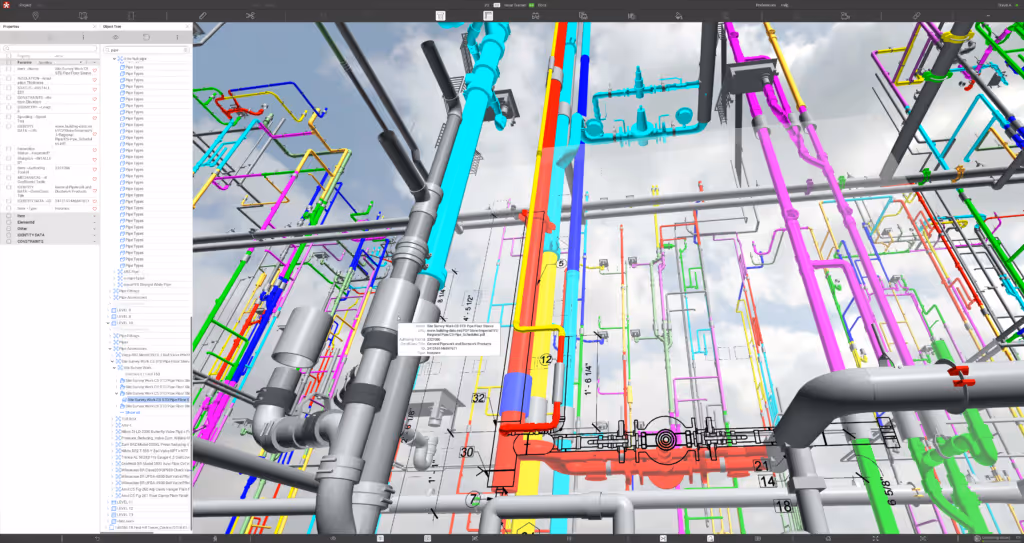Select the scissors section-cut tool
This screenshot has height=543, width=1024.
(250, 16)
